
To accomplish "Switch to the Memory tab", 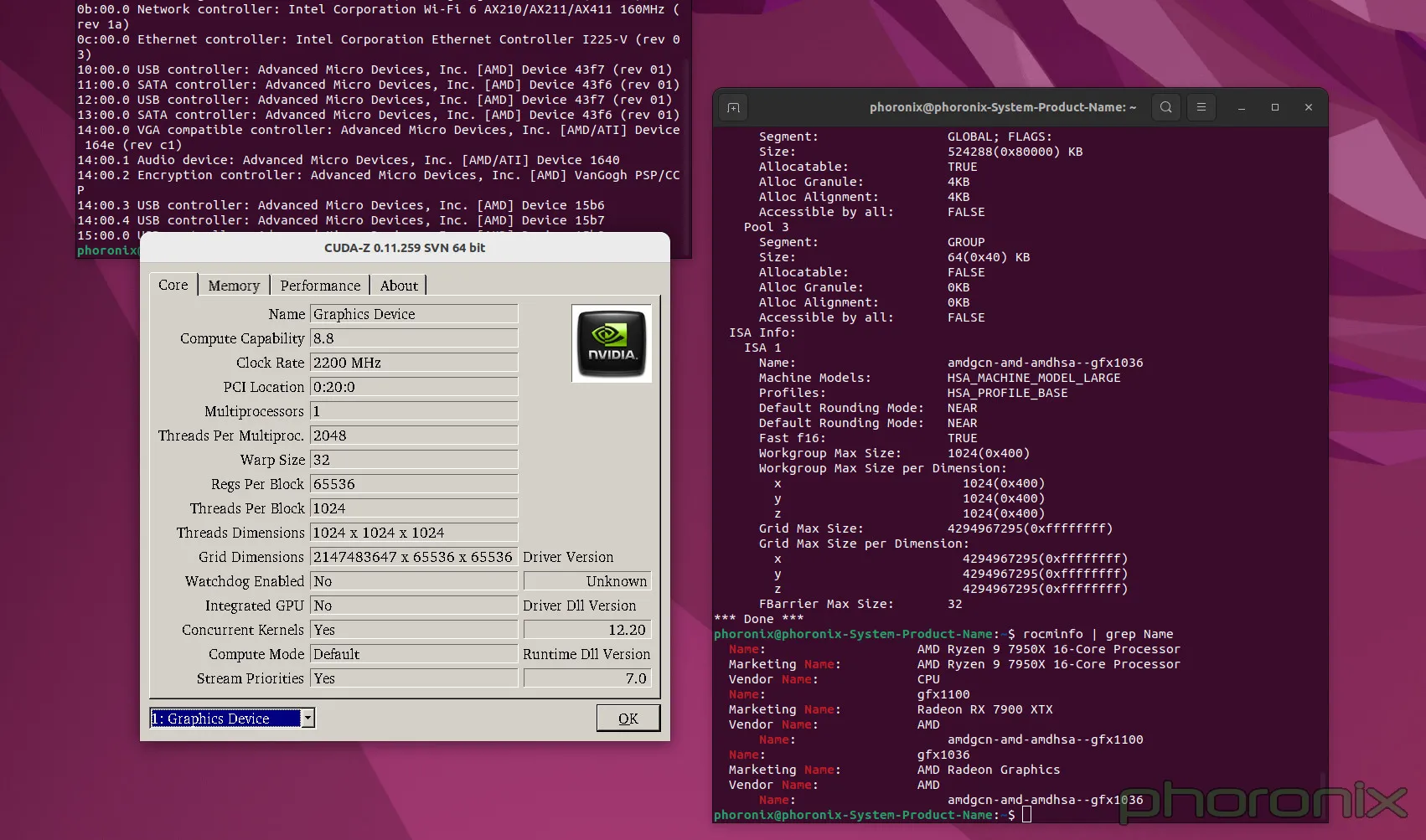I will [234, 286].
